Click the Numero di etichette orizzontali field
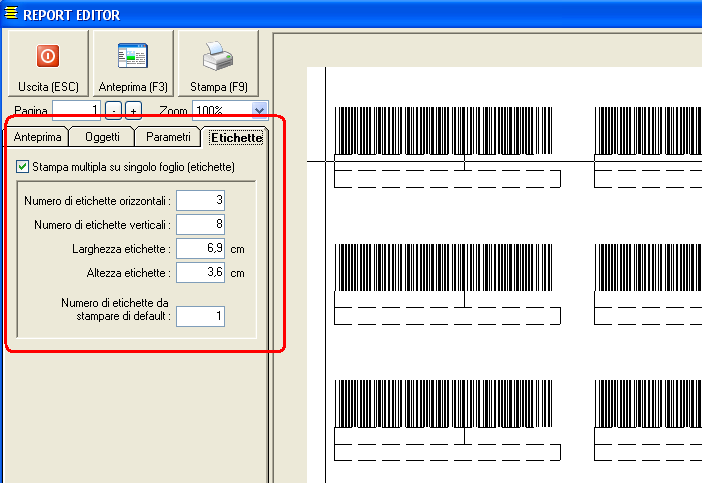Screen dimensions: 702x483 [x=201, y=200]
